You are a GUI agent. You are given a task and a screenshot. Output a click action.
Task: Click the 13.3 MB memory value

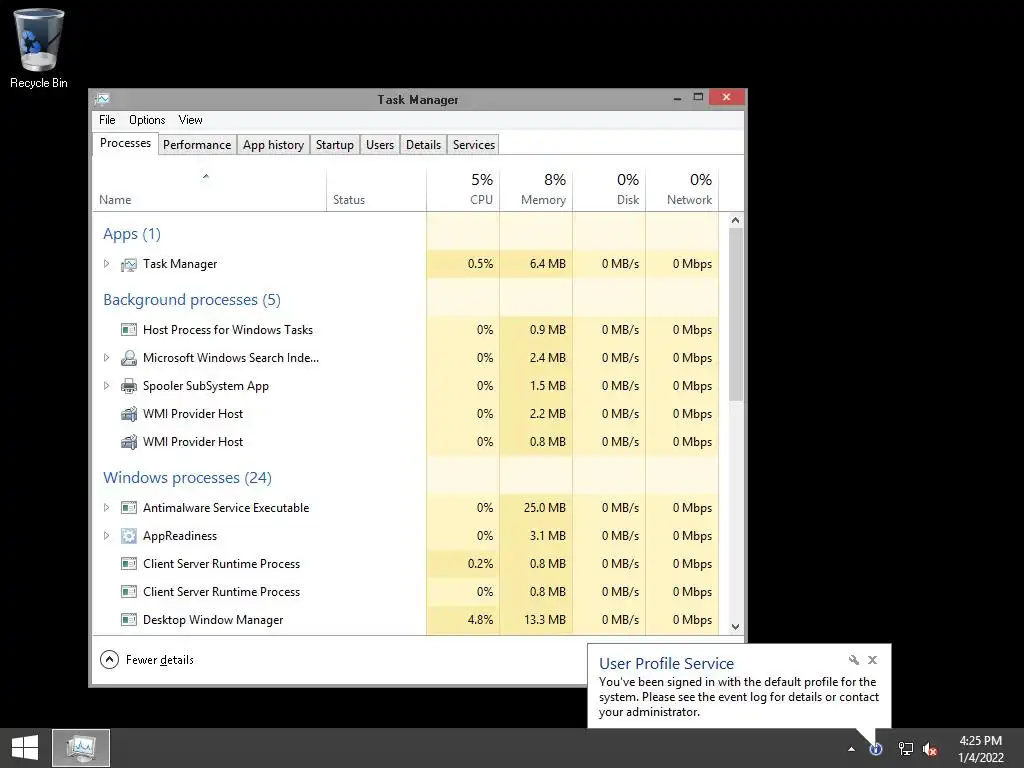click(x=545, y=620)
